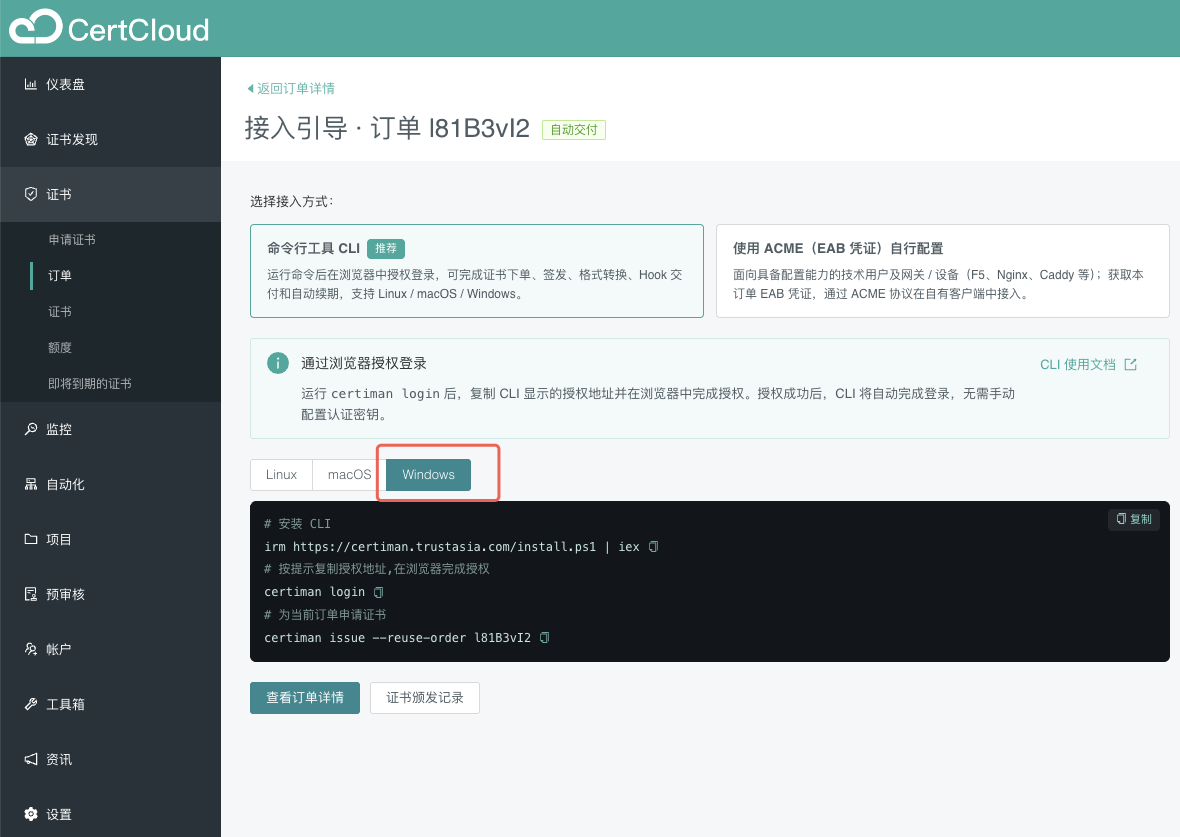Click the 监控 magnifier icon

click(31, 429)
